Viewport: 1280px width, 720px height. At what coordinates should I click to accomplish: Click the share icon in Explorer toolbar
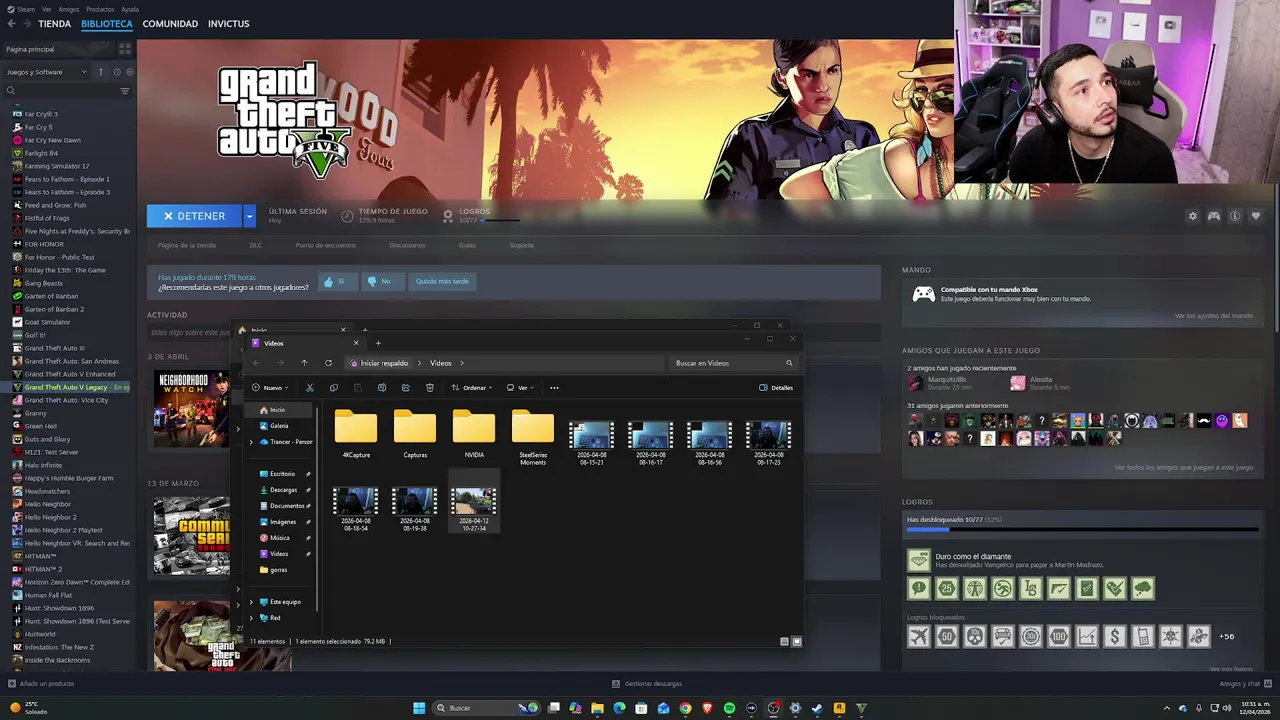tap(406, 388)
